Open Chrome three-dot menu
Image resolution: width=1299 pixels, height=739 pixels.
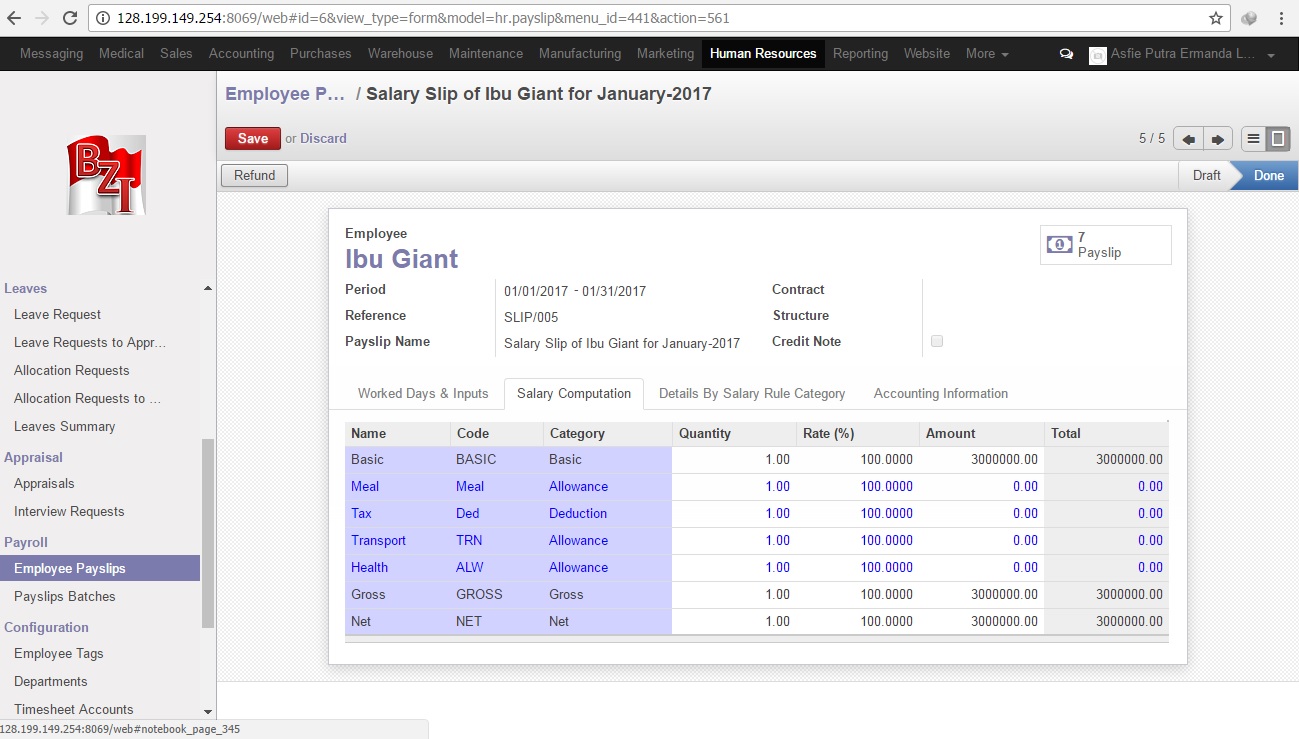point(1281,18)
